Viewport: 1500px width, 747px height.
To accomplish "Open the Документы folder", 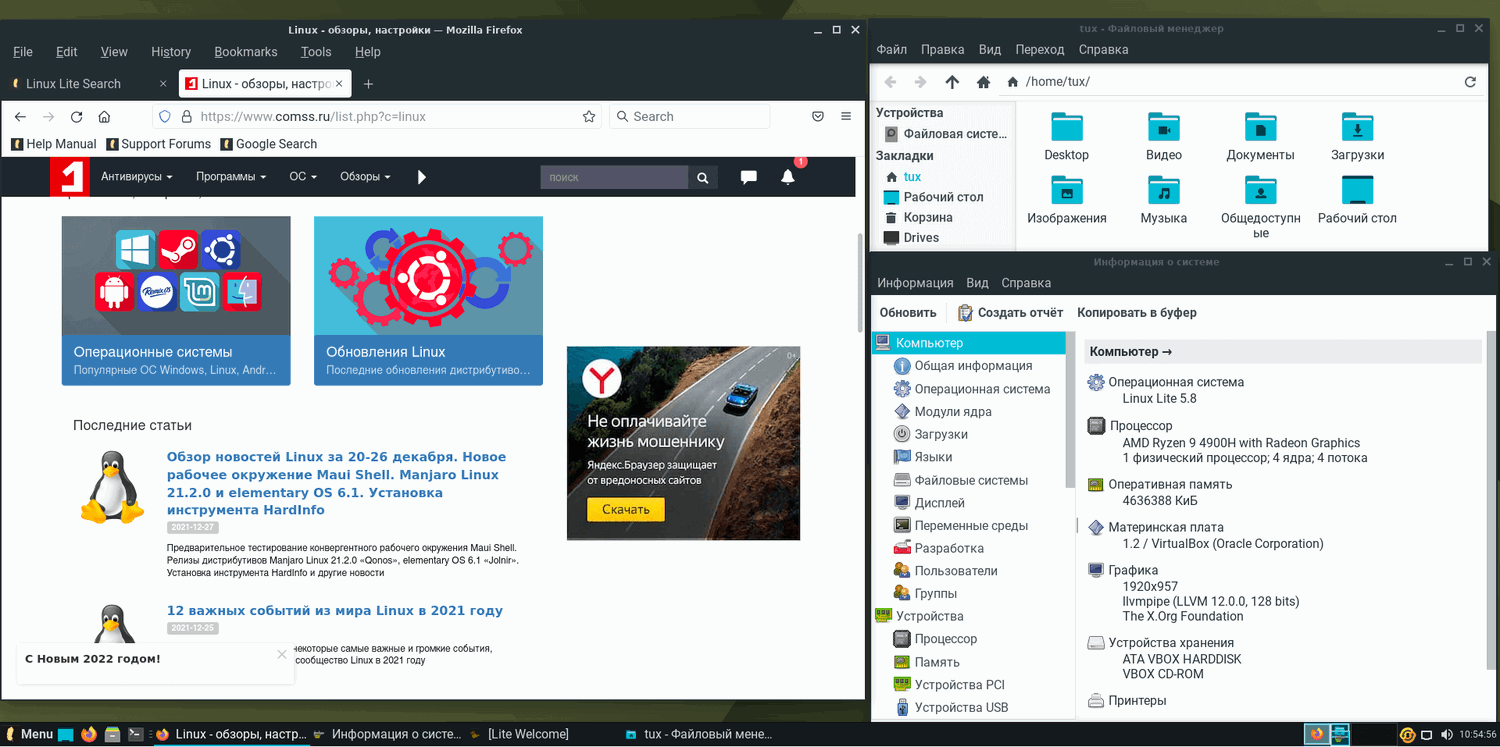I will [1260, 137].
